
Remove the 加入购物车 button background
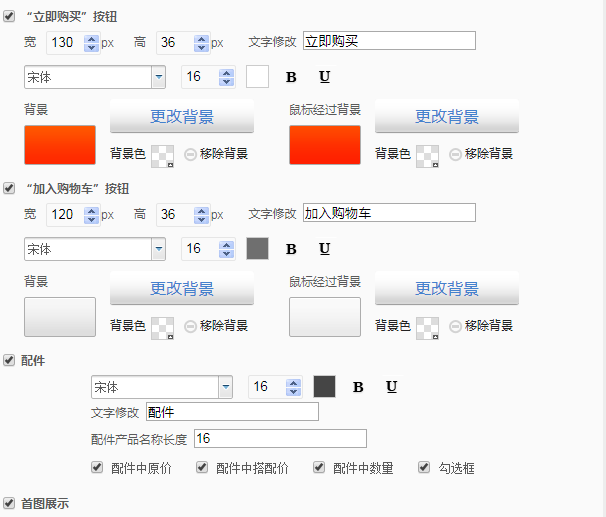click(190, 326)
